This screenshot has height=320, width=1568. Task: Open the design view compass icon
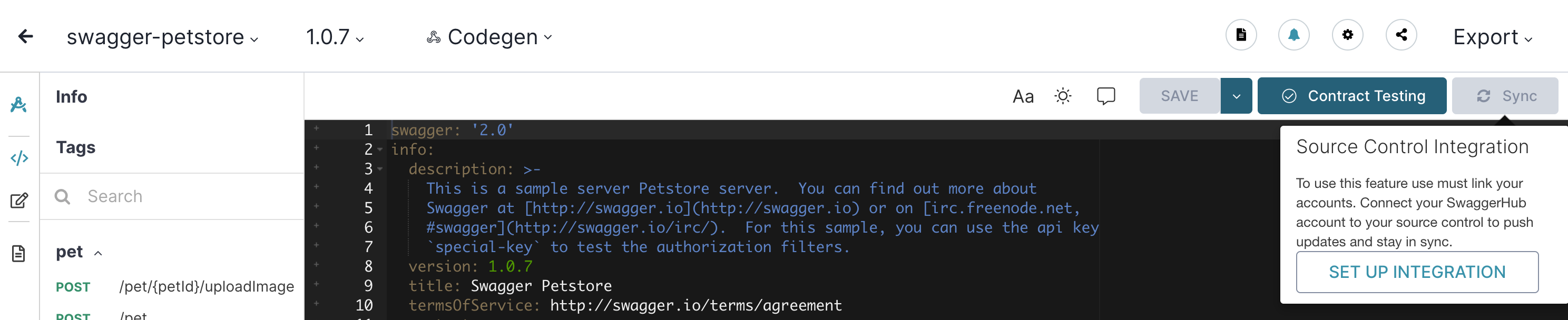tap(19, 105)
